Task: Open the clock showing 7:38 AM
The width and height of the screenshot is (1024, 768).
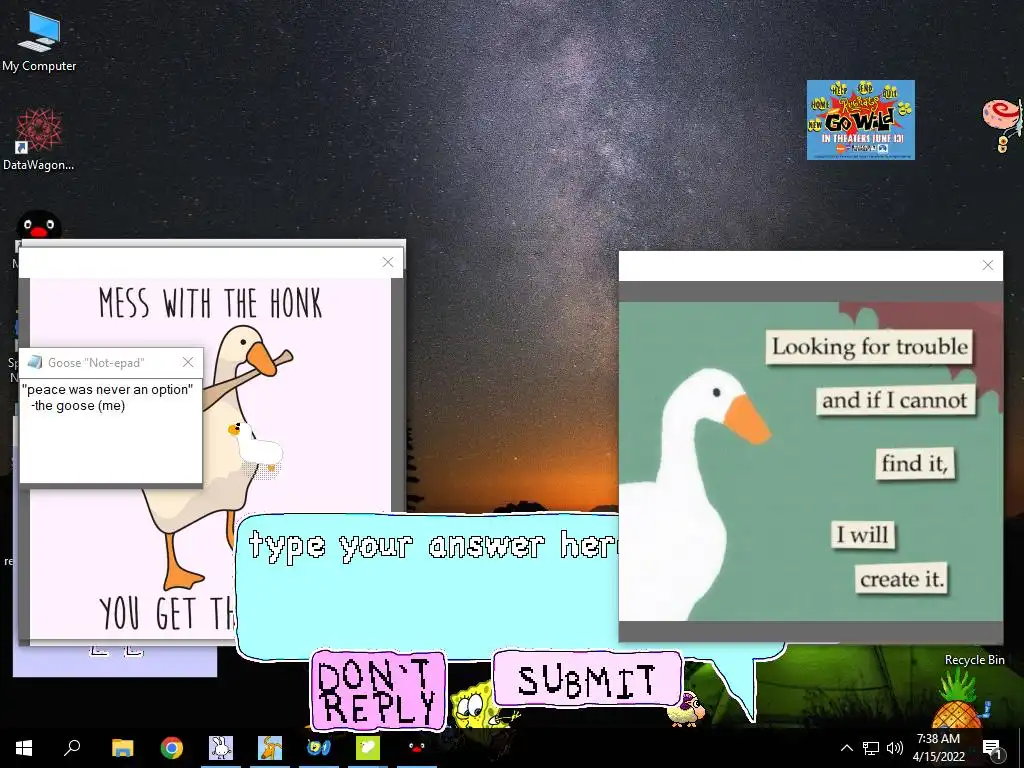Action: point(938,748)
